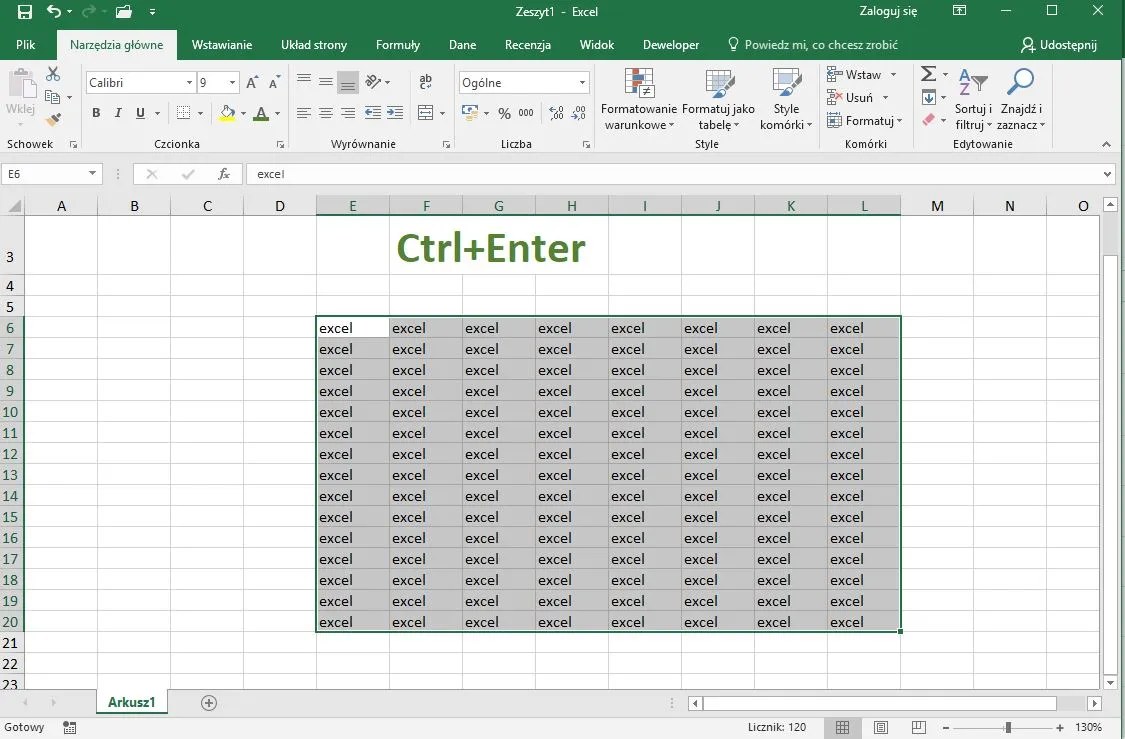
Task: Click the vertical scrollbar down arrow
Action: pyautogui.click(x=1110, y=682)
